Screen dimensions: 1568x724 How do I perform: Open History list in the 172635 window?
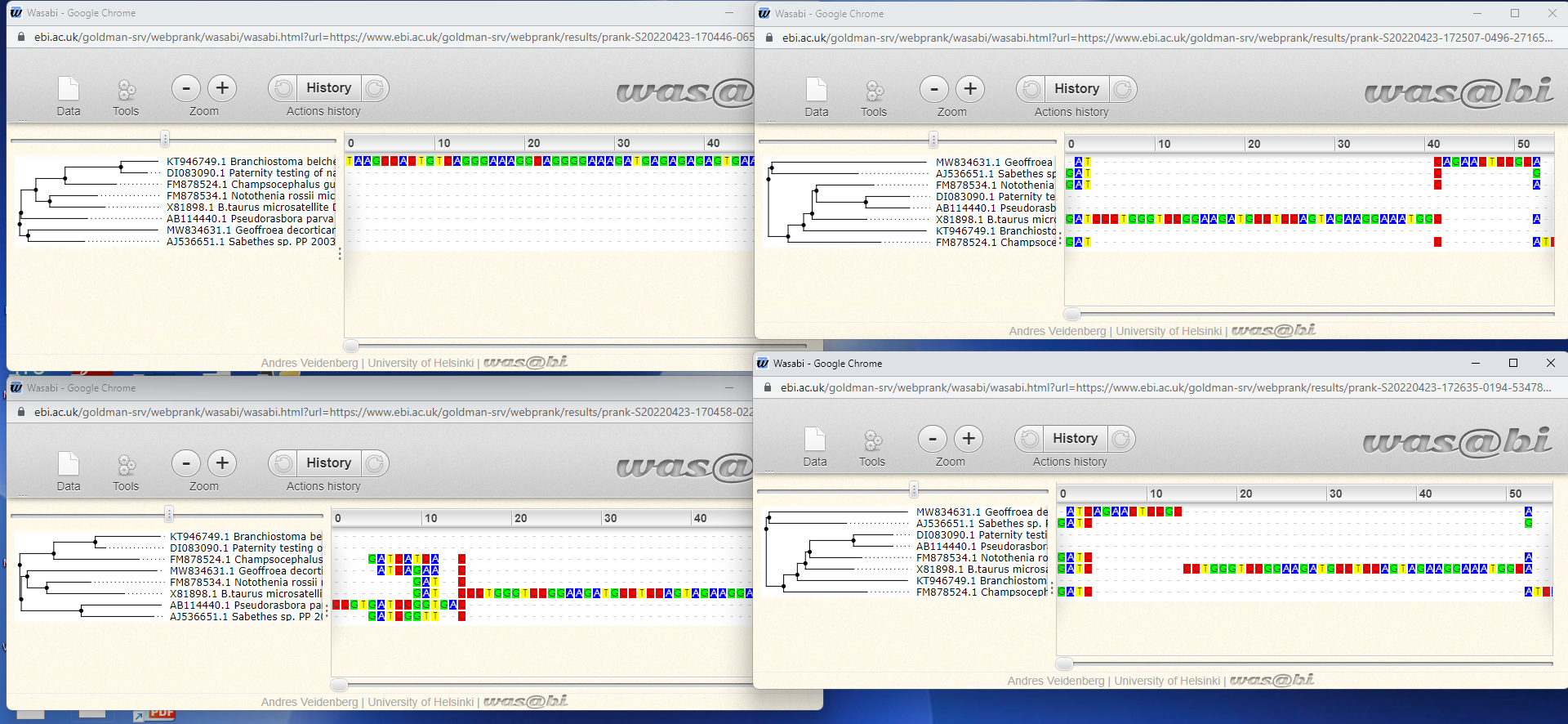pyautogui.click(x=1075, y=439)
